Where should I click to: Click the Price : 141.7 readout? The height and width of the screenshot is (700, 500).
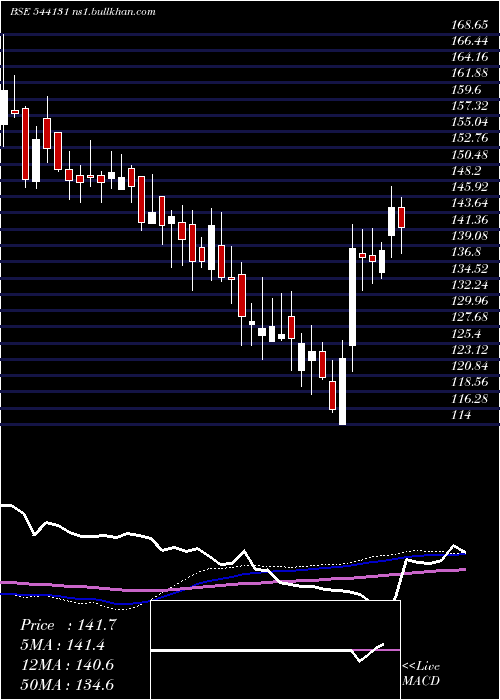(68, 625)
